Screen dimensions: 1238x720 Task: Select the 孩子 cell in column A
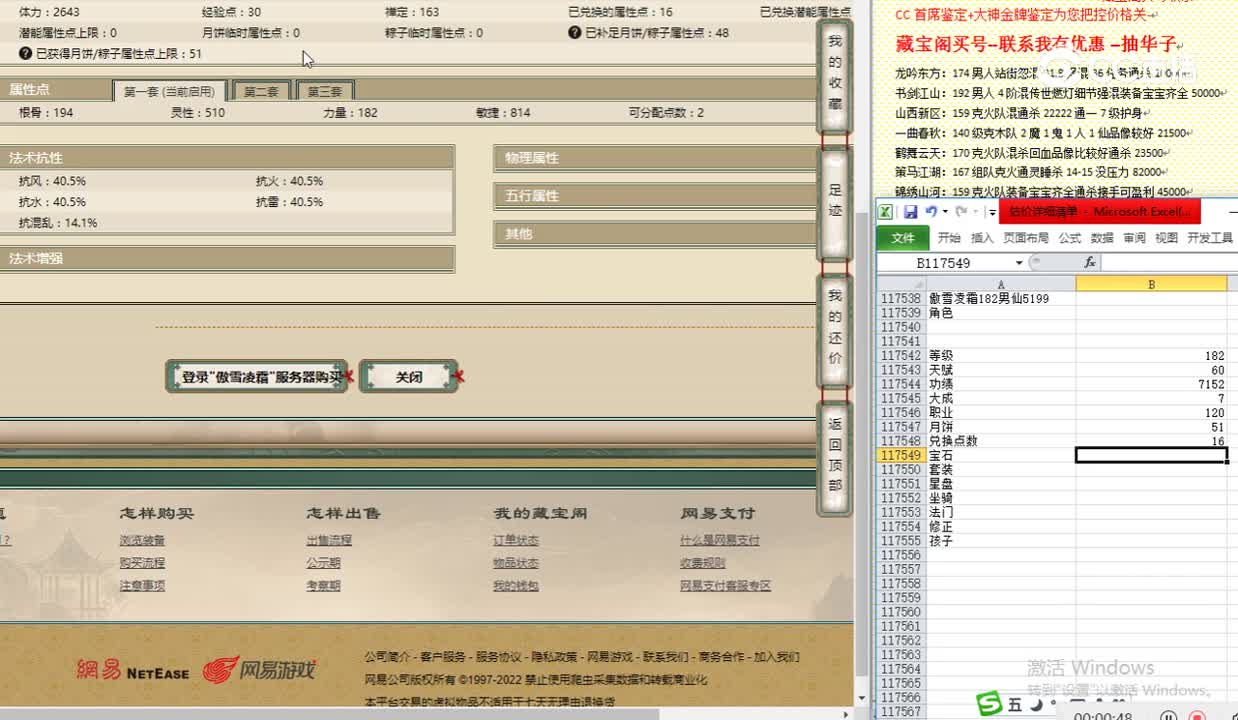click(1001, 541)
